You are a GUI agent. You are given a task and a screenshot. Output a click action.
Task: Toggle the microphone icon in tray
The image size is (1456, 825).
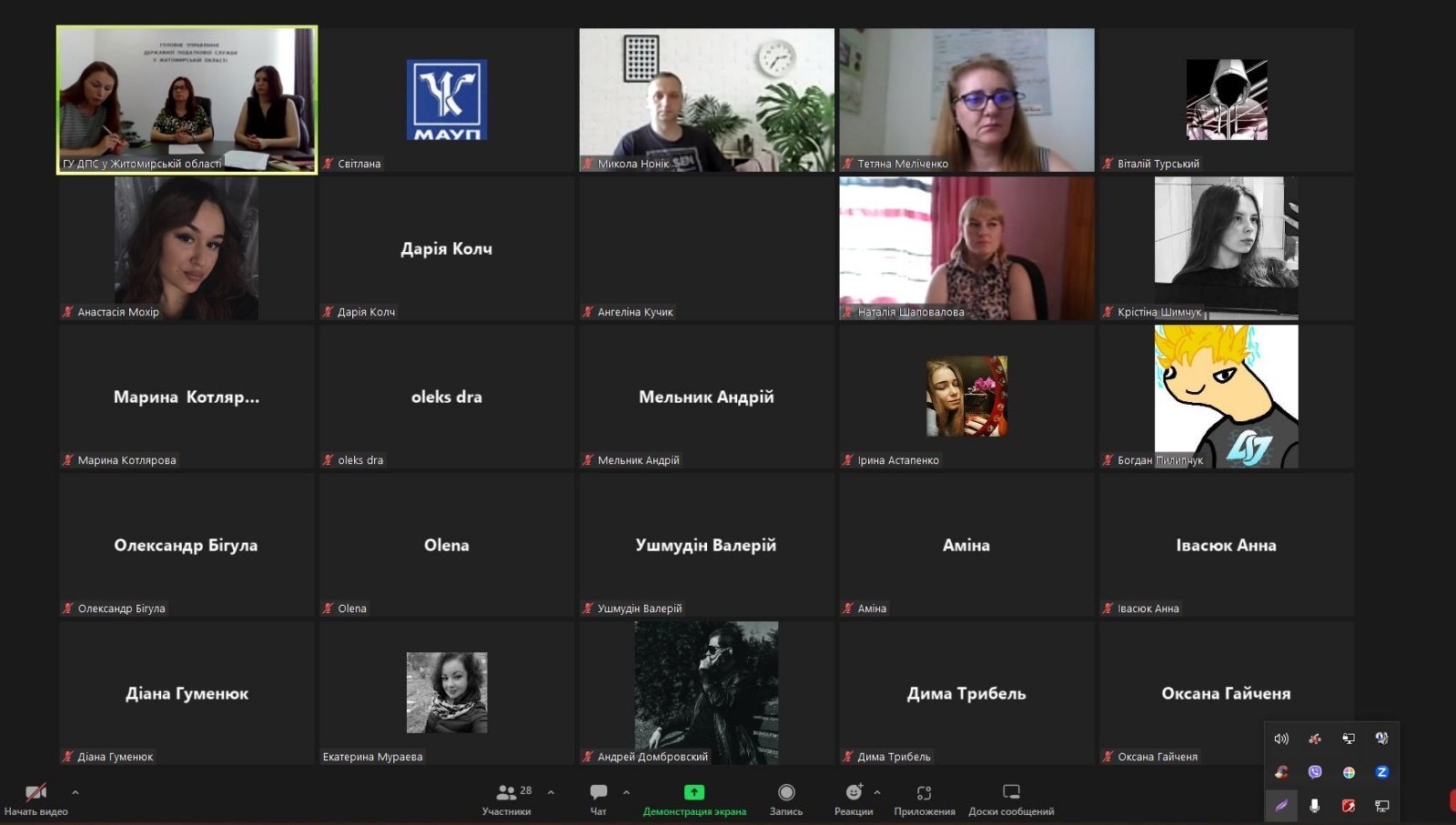pyautogui.click(x=1315, y=806)
